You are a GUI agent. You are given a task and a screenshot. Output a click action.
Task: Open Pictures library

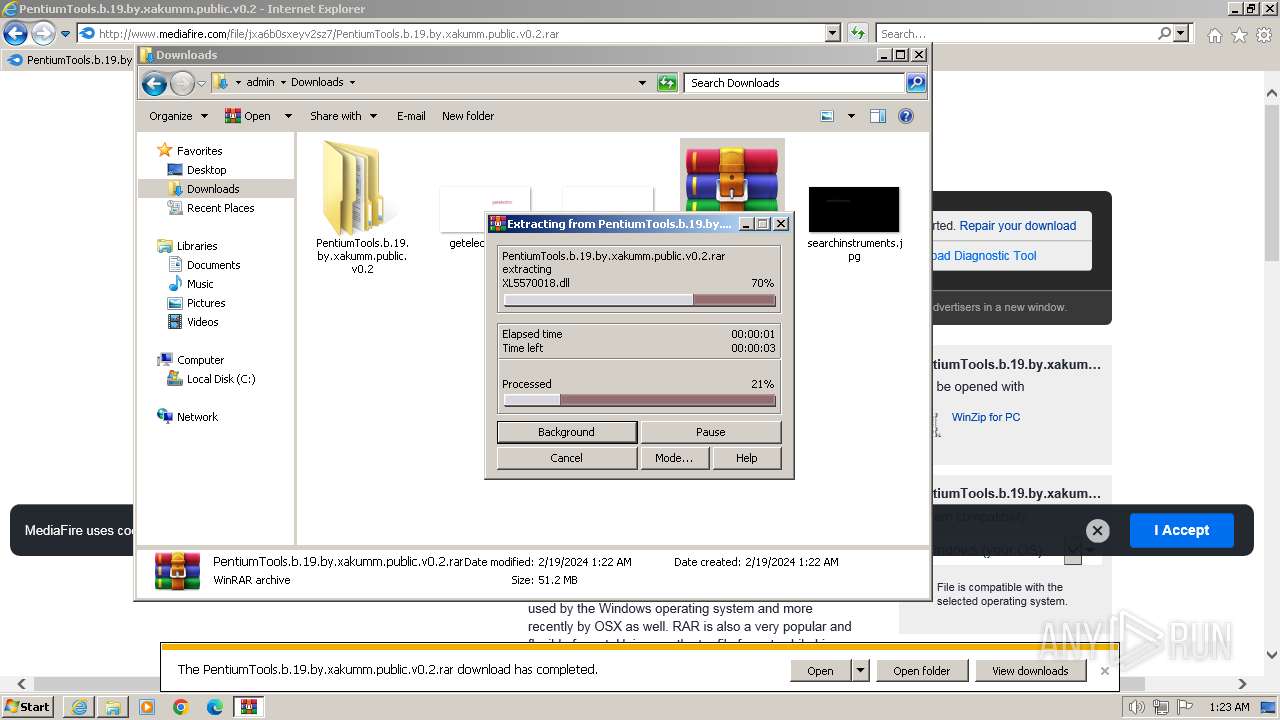(206, 303)
